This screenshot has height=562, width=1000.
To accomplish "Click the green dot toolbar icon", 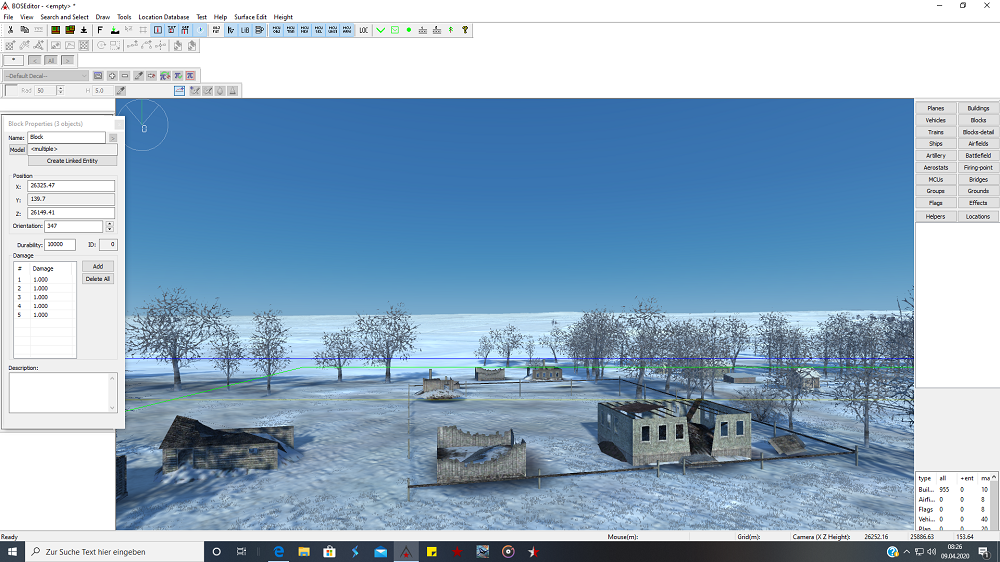I will (409, 30).
